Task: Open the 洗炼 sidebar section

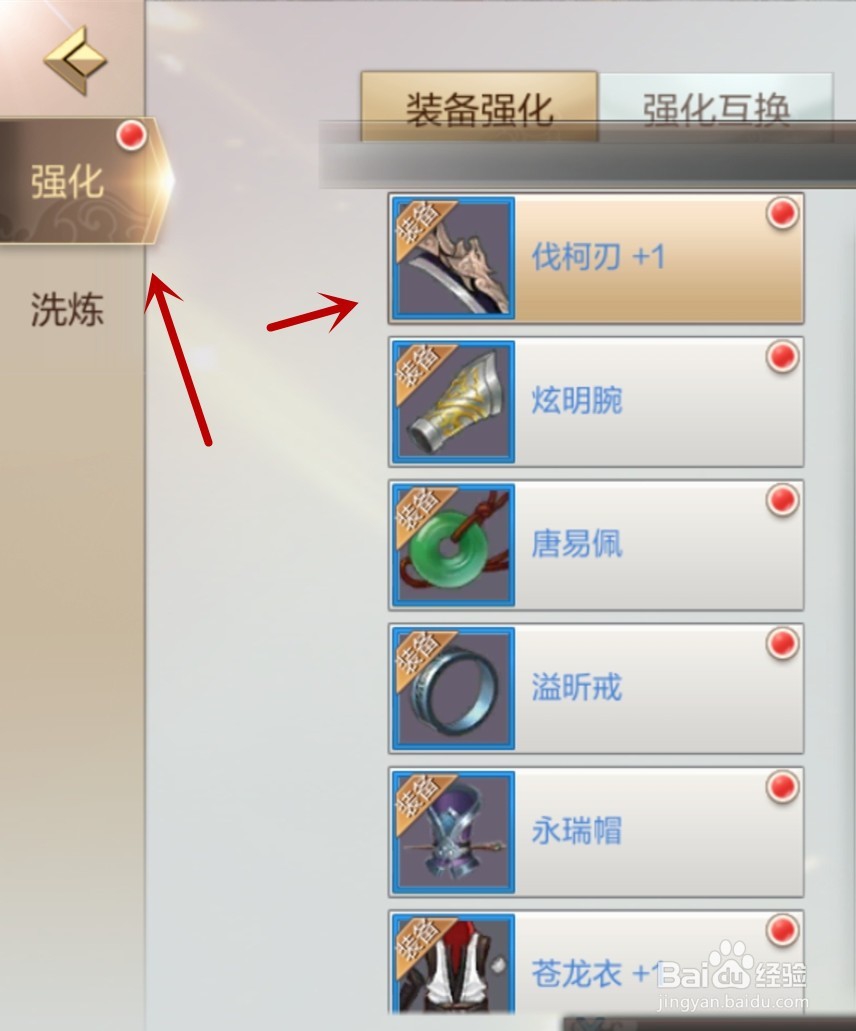Action: [68, 309]
